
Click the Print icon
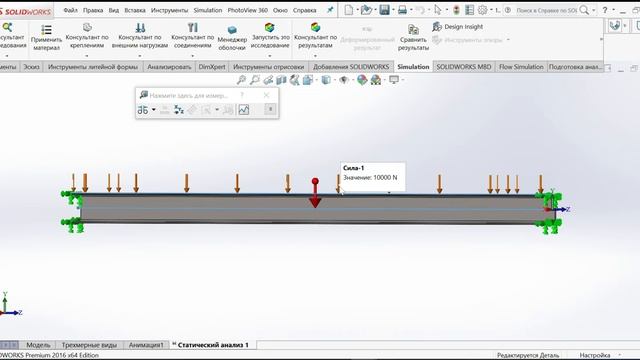[x=402, y=10]
